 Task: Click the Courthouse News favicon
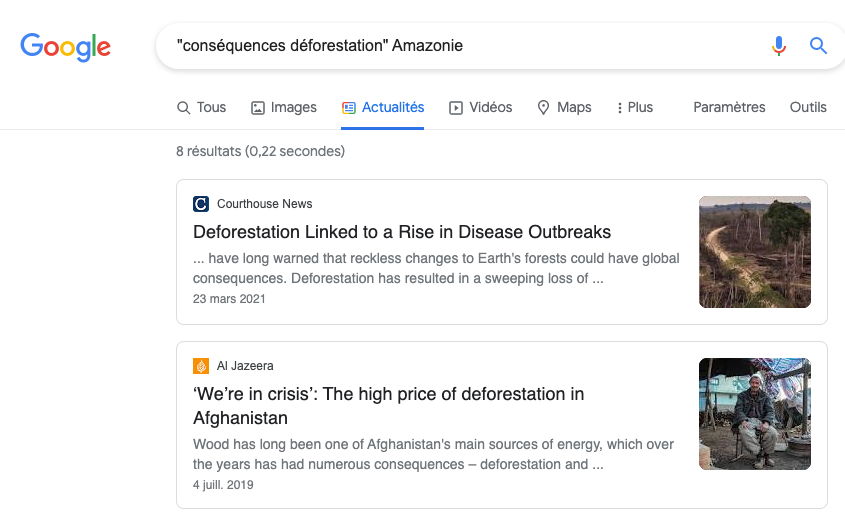pyautogui.click(x=201, y=204)
